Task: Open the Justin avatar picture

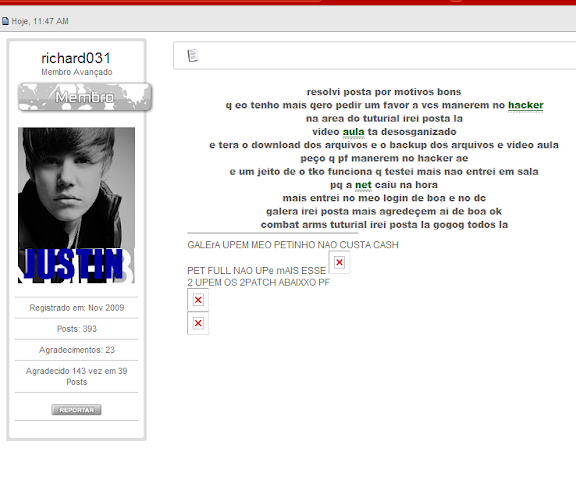Action: tap(76, 205)
